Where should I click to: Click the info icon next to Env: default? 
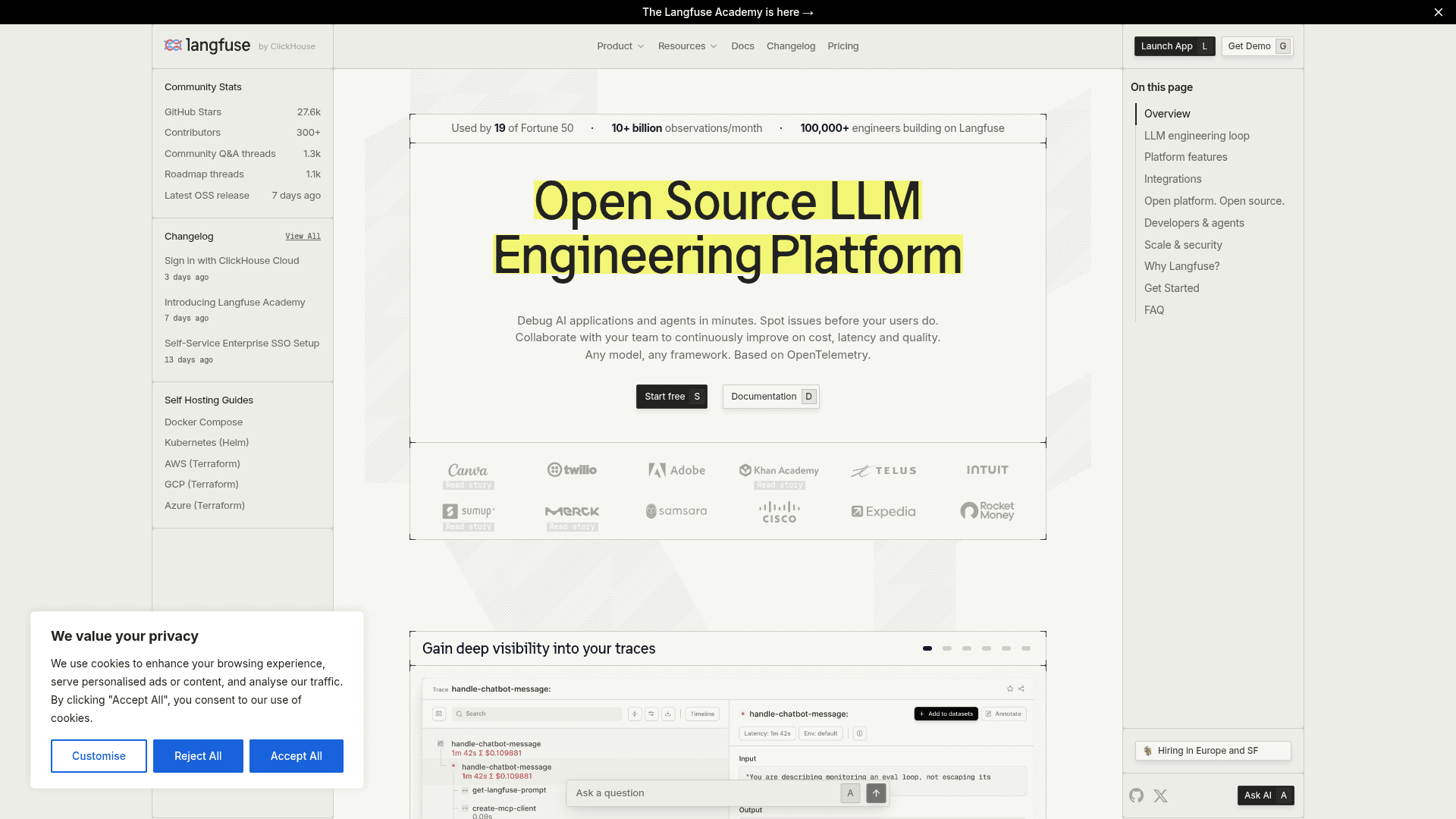tap(859, 733)
